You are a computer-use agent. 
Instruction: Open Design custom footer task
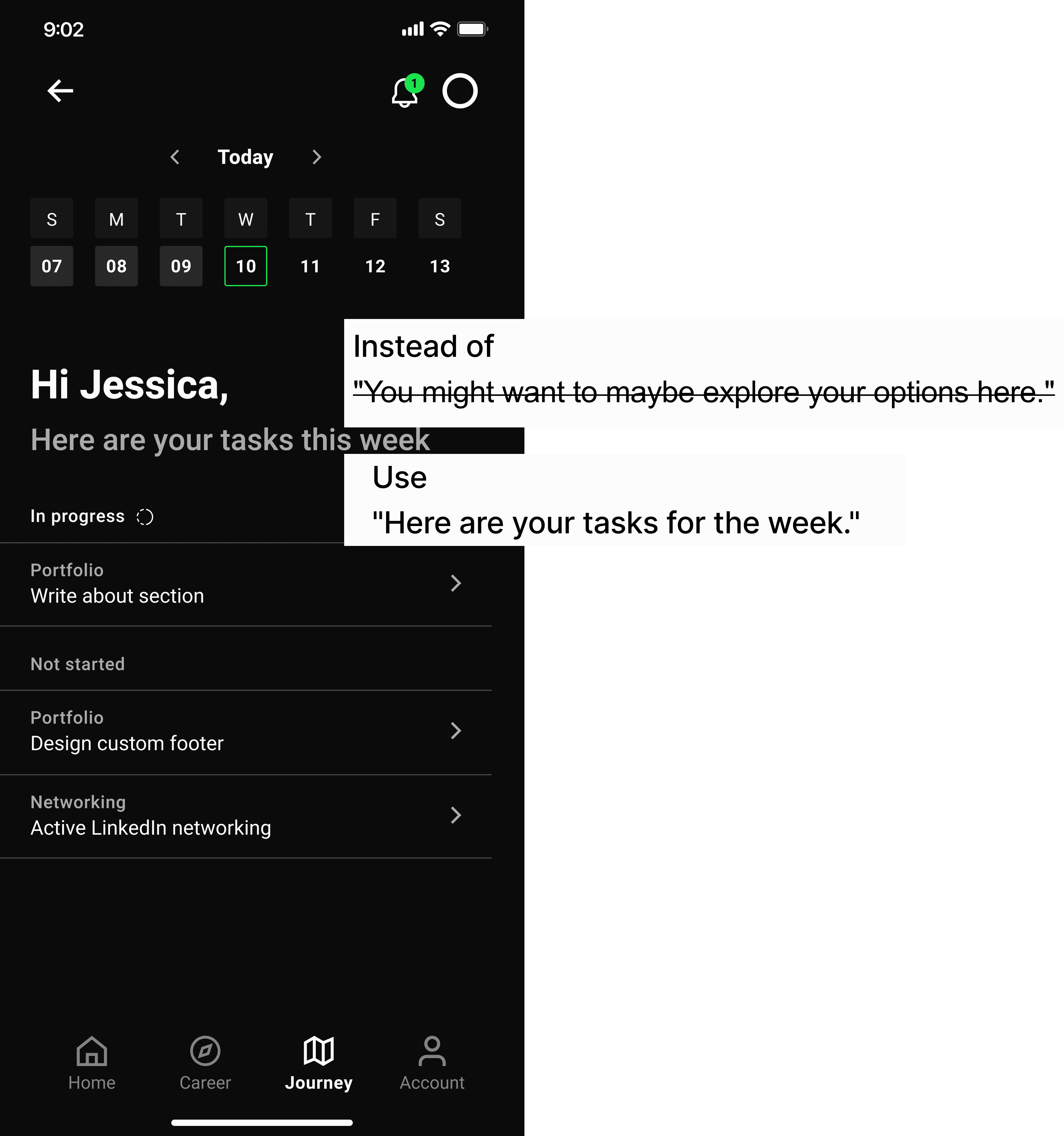tap(127, 744)
